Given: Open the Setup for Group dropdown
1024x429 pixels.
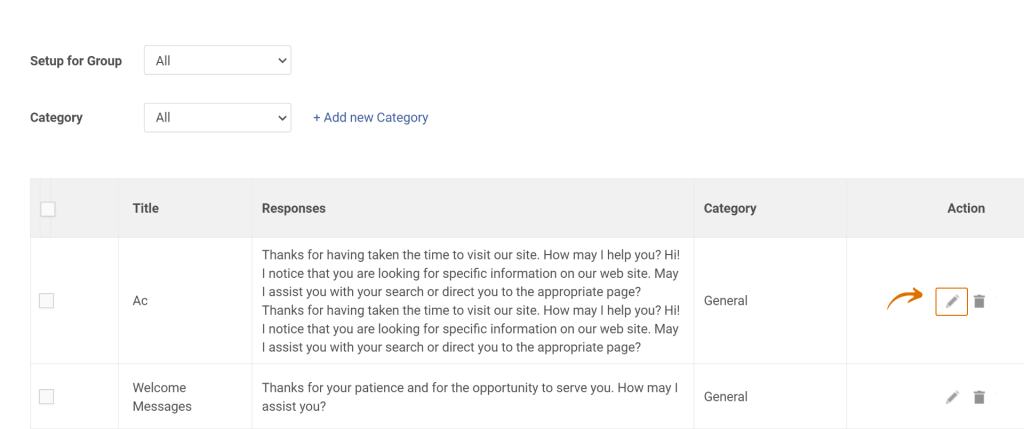Looking at the screenshot, I should [217, 60].
